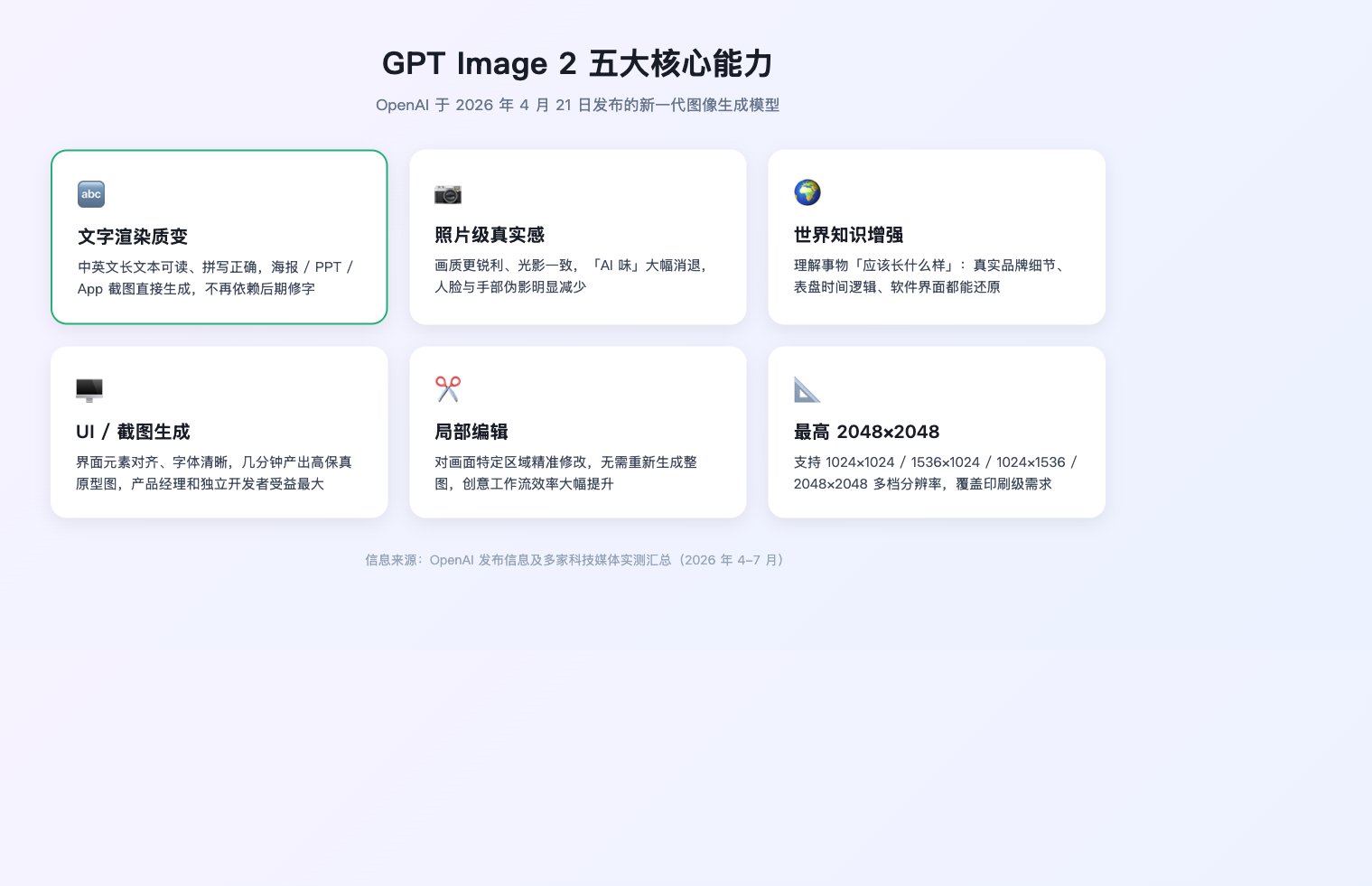Select the 世界知识增强 card title
Screen dimensions: 1372x886
pos(849,235)
